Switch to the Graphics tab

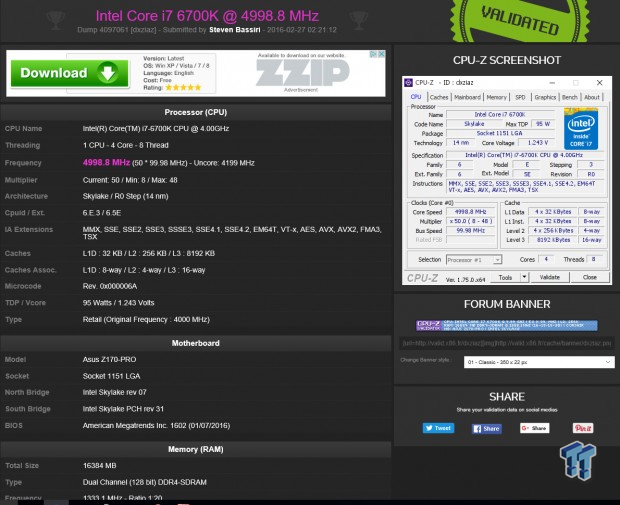545,97
